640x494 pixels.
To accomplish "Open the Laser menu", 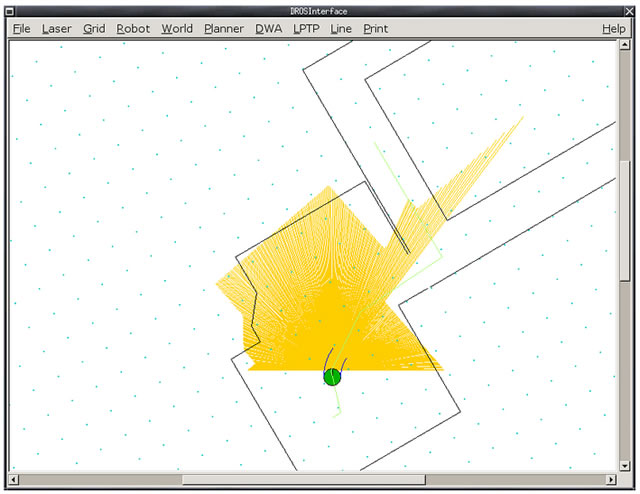I will point(57,29).
